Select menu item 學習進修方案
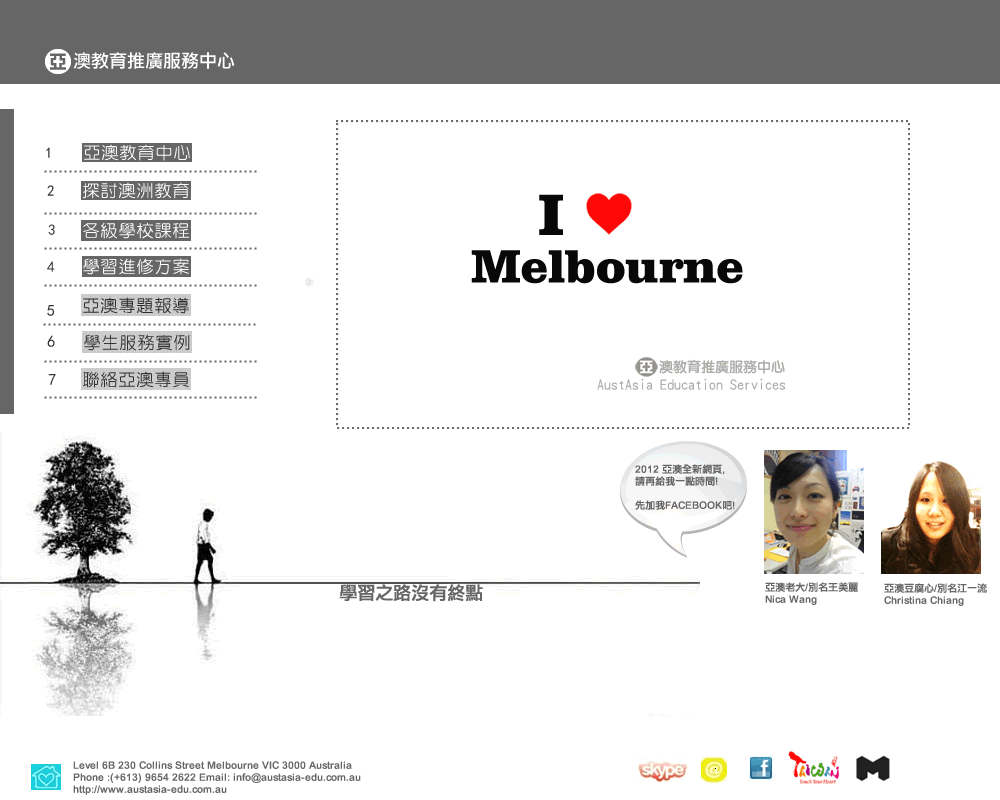Image resolution: width=1000 pixels, height=800 pixels. pyautogui.click(x=136, y=267)
